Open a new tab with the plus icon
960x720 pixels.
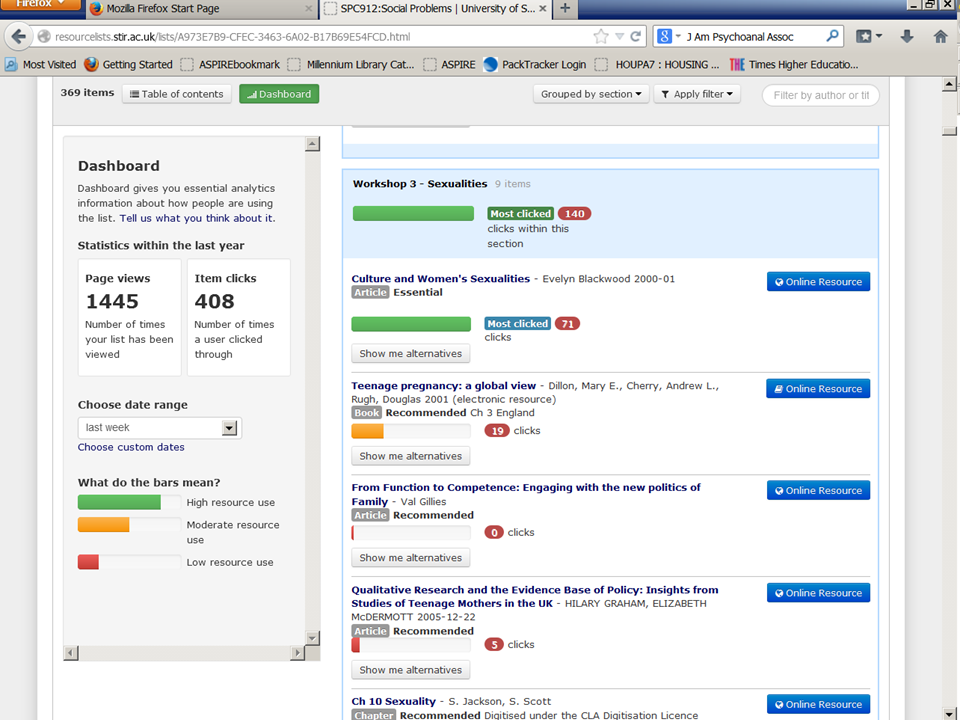pos(565,9)
